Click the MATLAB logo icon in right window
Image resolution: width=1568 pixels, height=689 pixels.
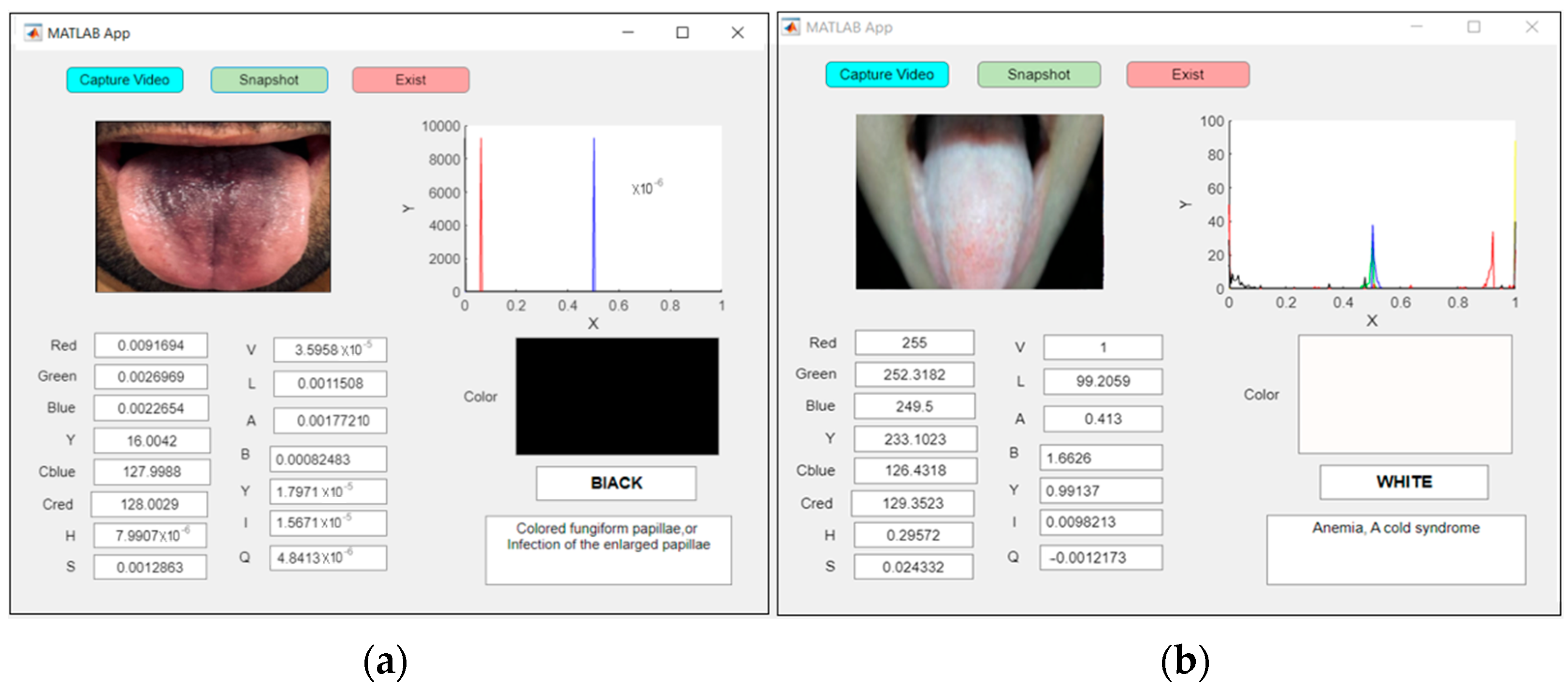(x=791, y=28)
